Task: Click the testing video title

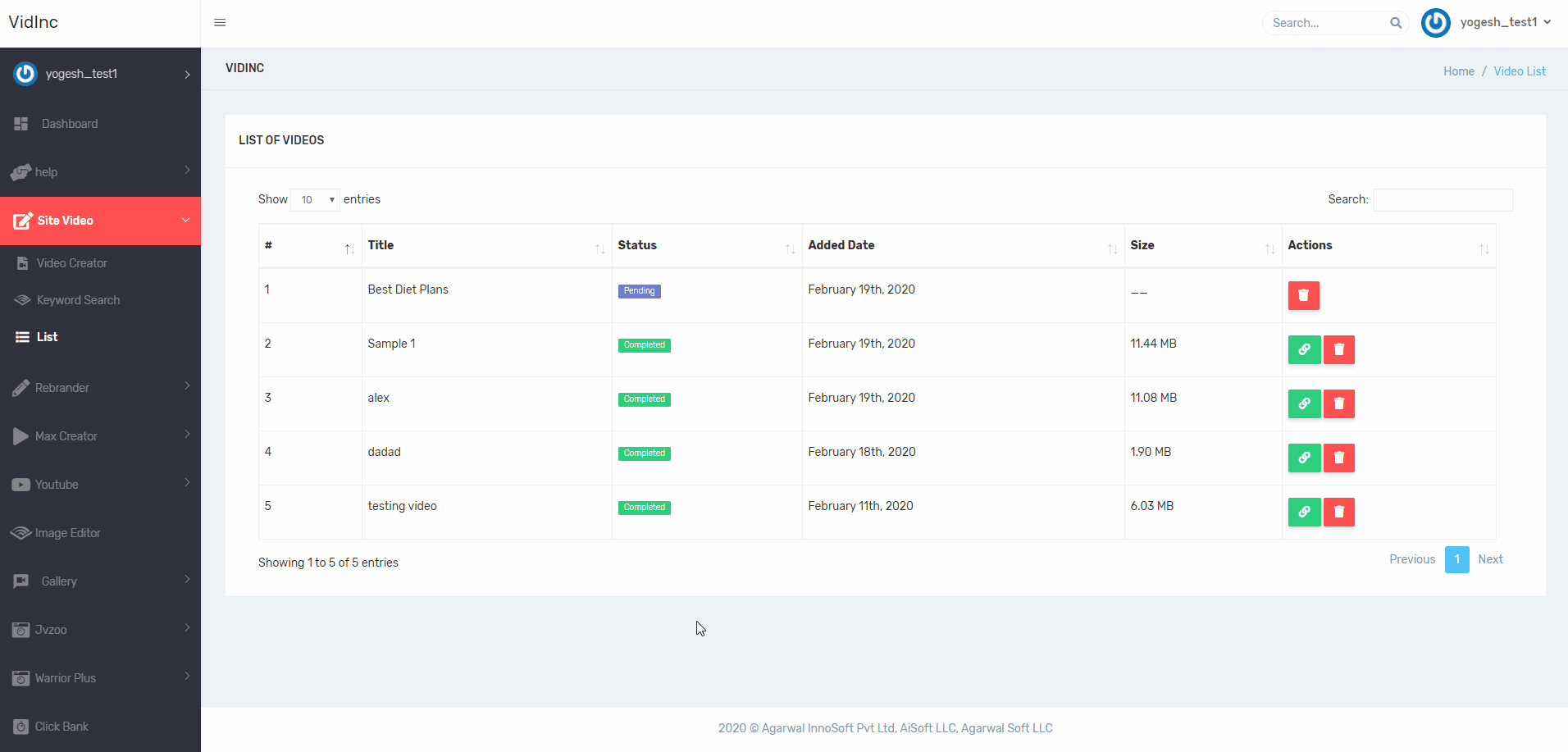Action: click(402, 506)
